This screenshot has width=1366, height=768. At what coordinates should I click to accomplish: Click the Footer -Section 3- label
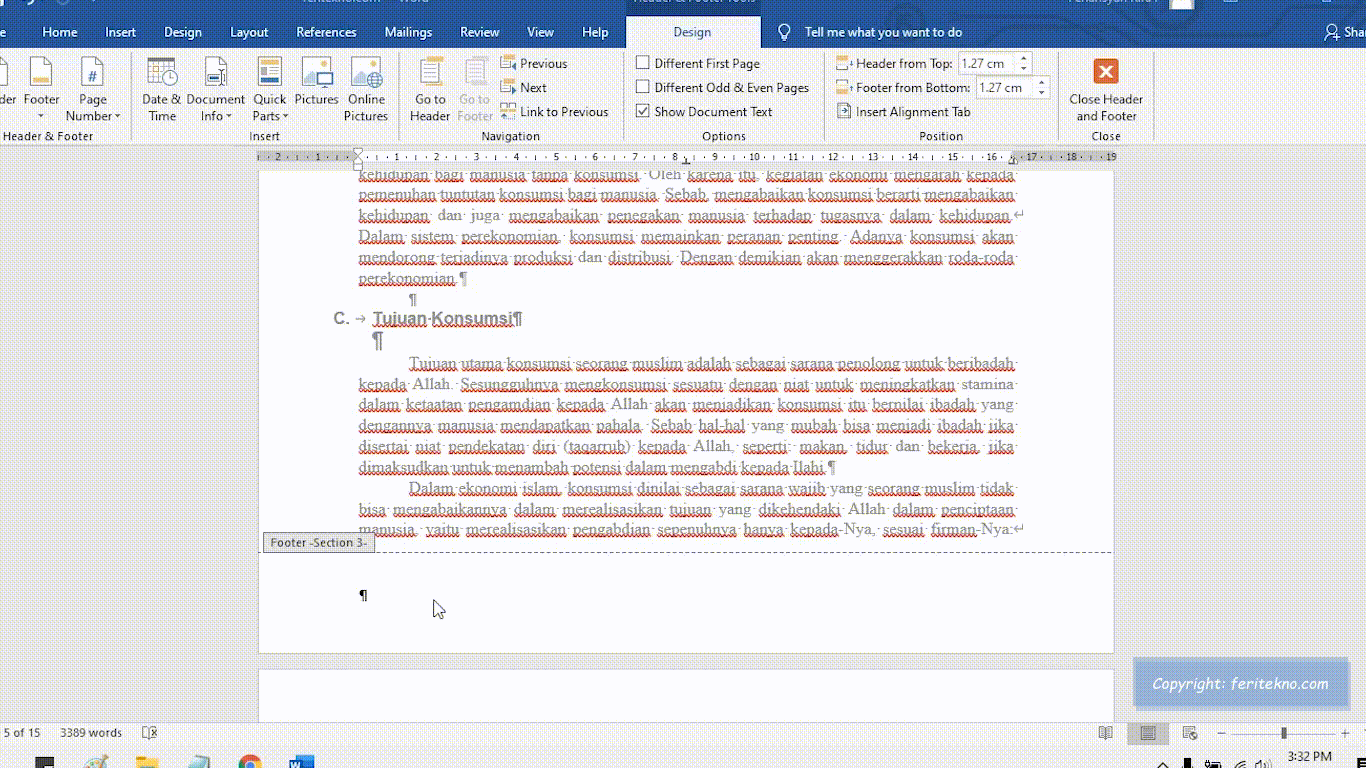(x=319, y=542)
